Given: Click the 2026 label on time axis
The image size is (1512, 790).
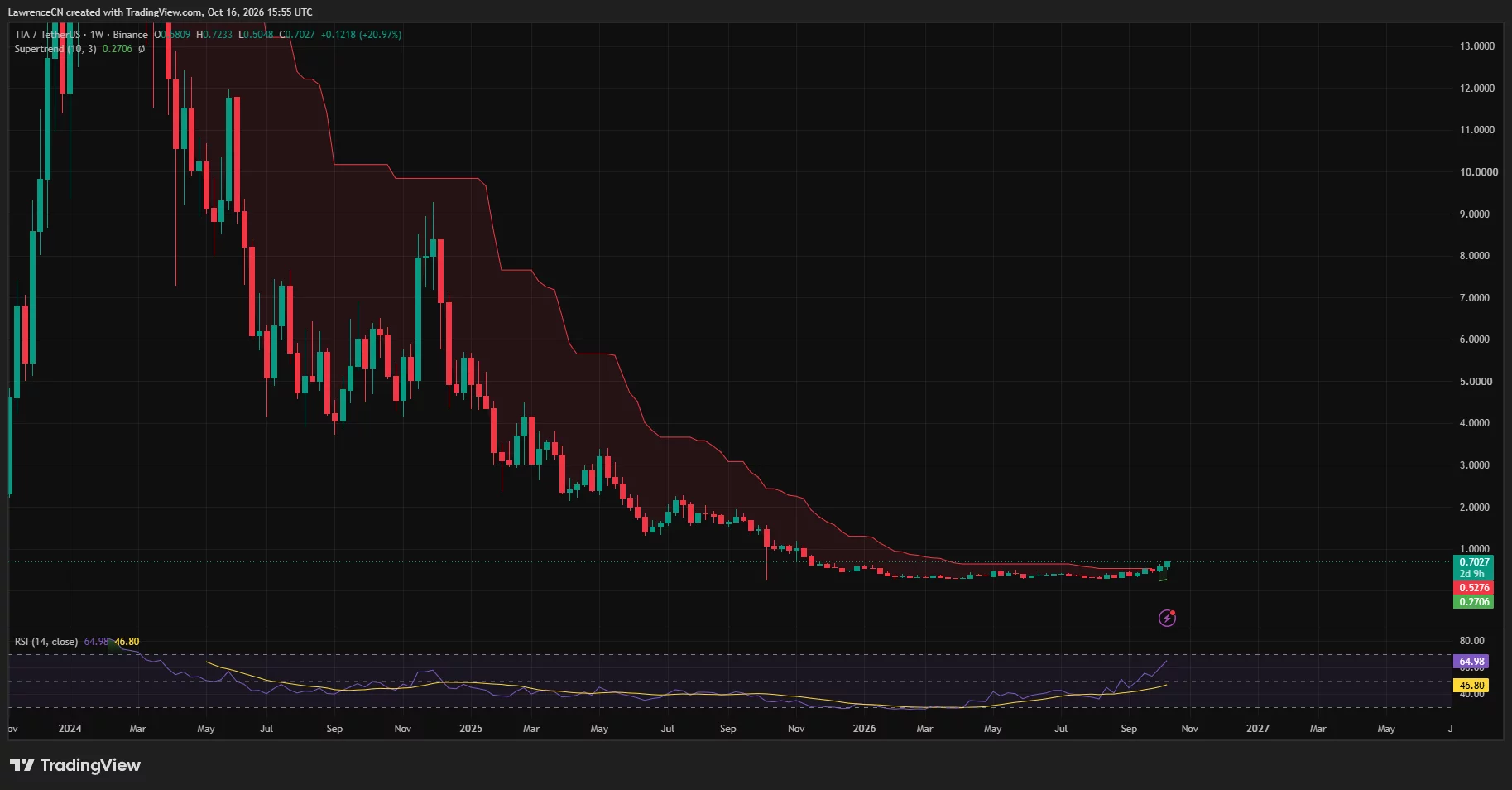Looking at the screenshot, I should [x=864, y=729].
